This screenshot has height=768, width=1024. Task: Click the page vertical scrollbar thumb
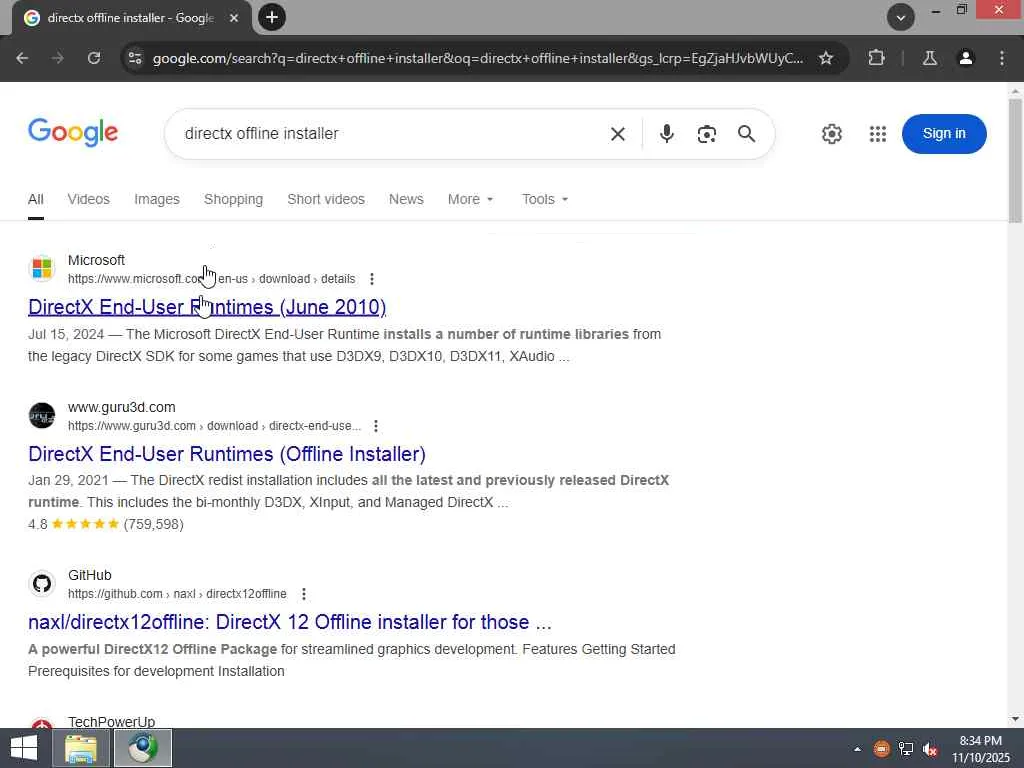click(1015, 161)
